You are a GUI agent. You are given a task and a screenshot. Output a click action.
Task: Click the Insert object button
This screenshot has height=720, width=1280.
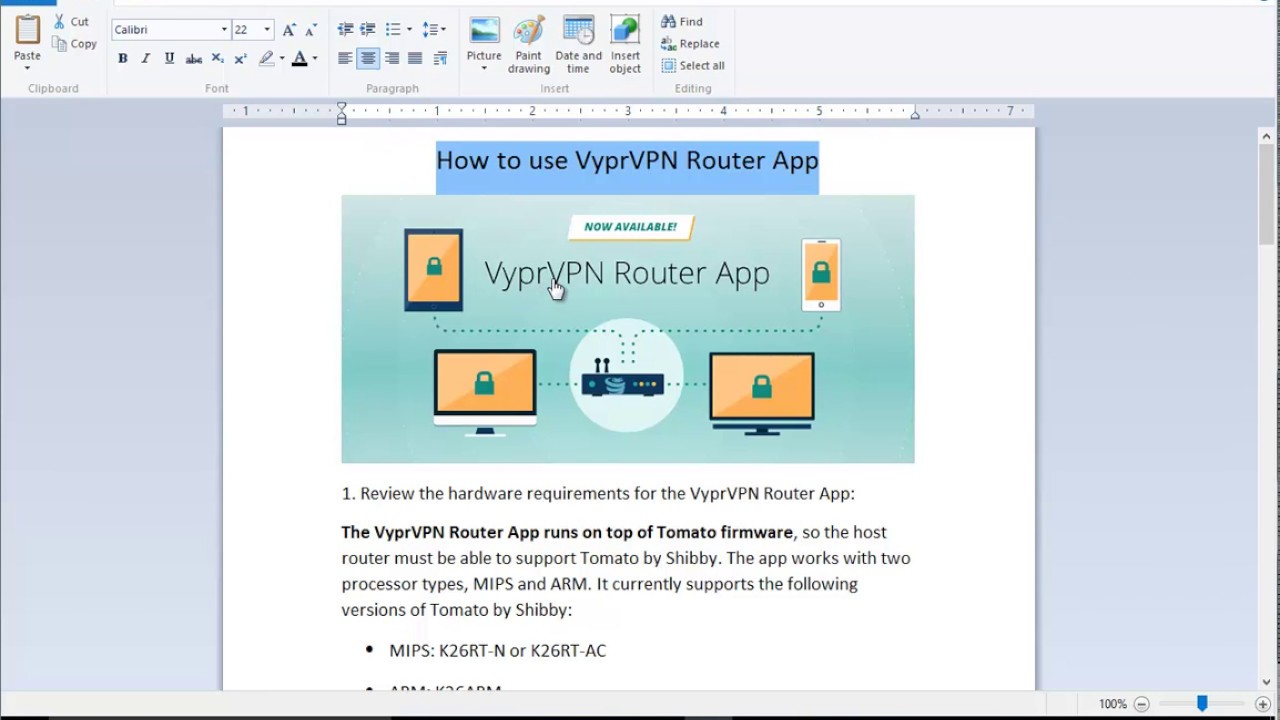[x=626, y=45]
